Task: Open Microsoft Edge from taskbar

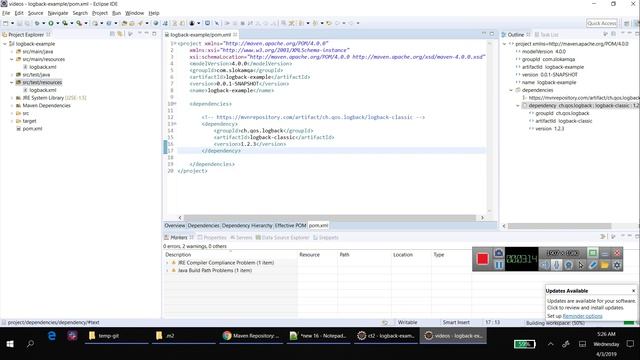Action: pos(52,336)
